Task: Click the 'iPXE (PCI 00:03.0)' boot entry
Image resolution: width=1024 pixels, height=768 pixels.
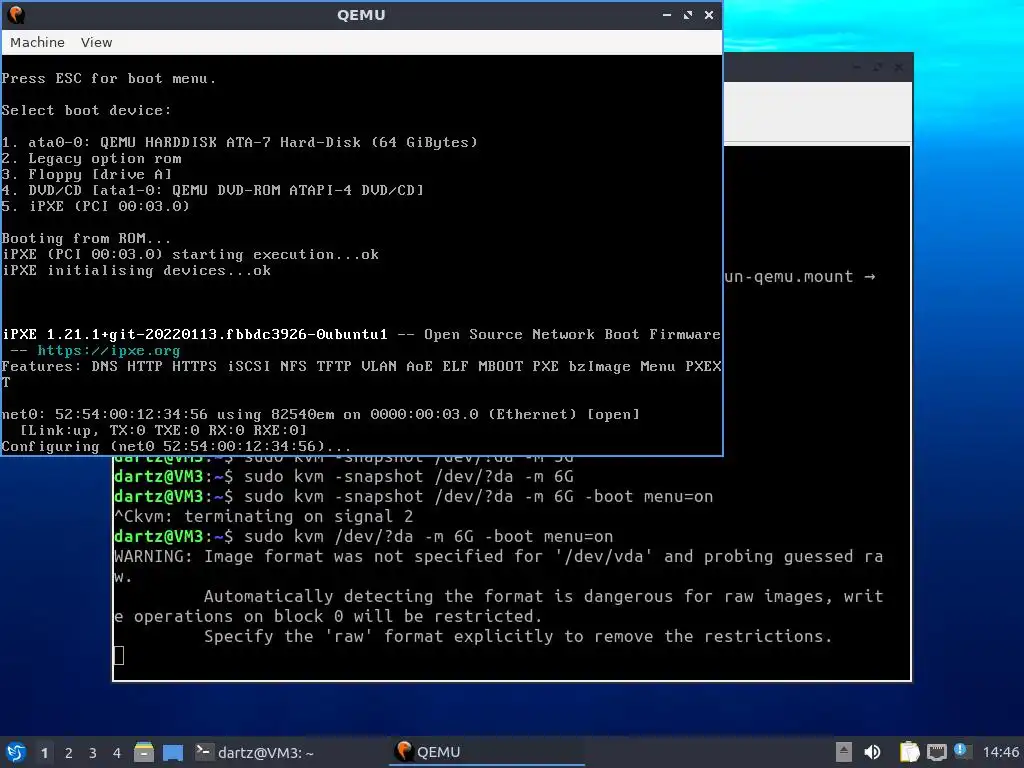Action: click(95, 206)
